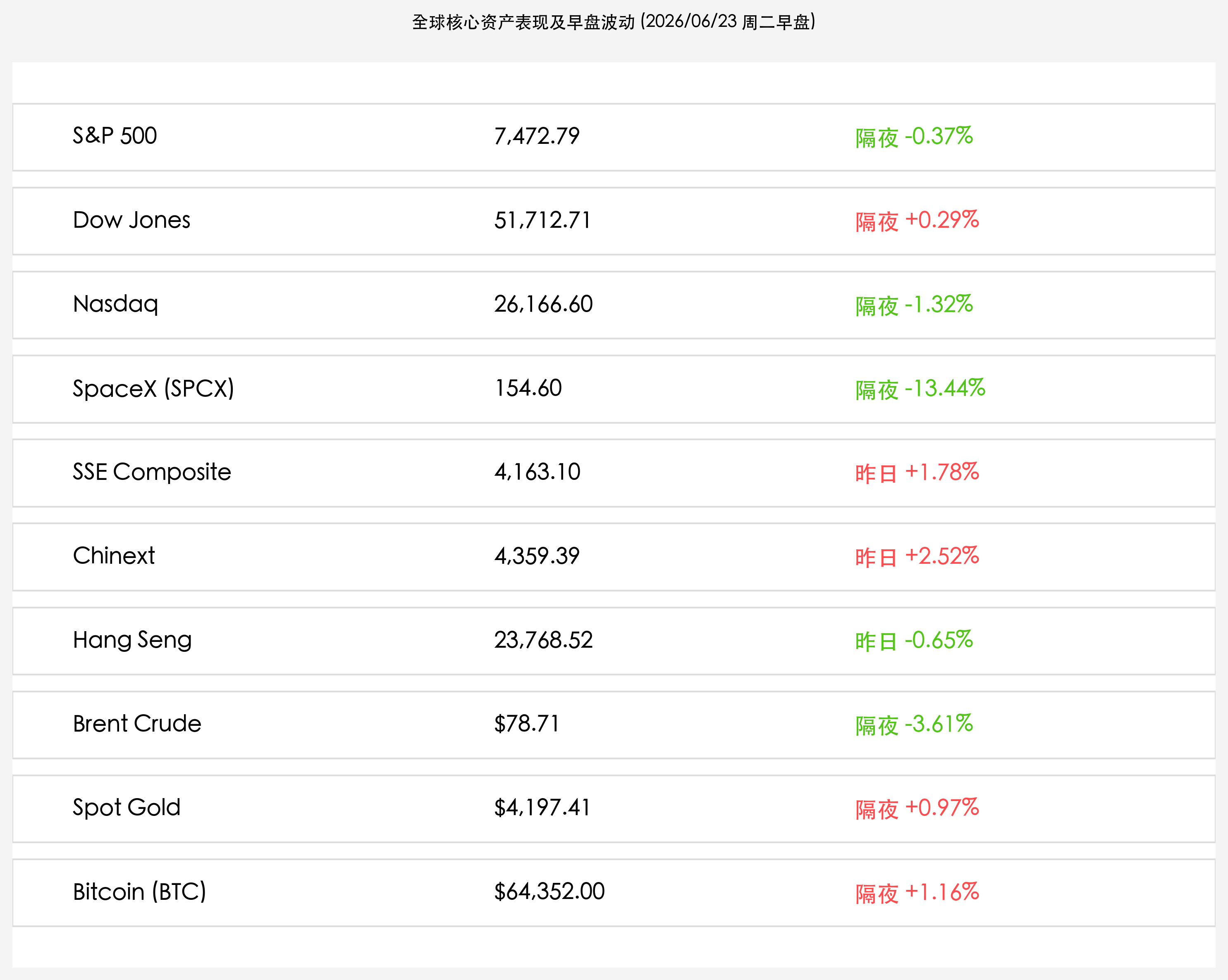The width and height of the screenshot is (1228, 980).
Task: Click the Chinext price 4,359.39
Action: (x=537, y=556)
